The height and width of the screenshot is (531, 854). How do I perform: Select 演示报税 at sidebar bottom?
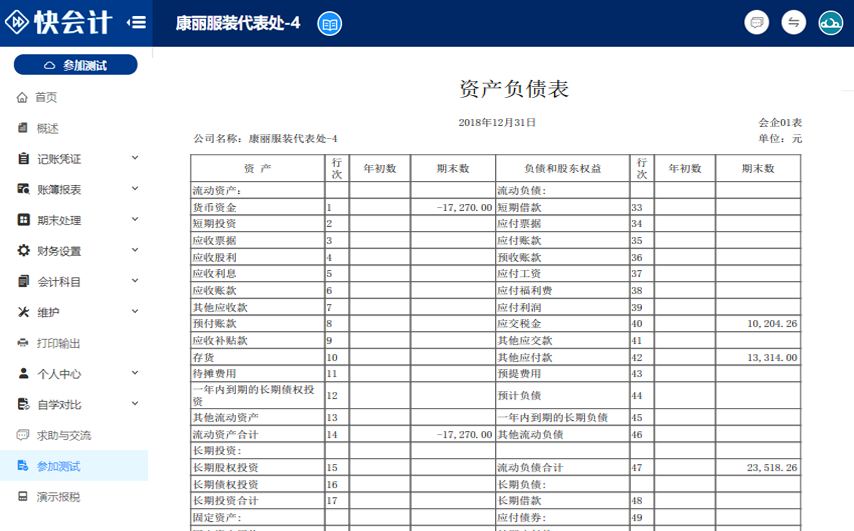[58, 496]
